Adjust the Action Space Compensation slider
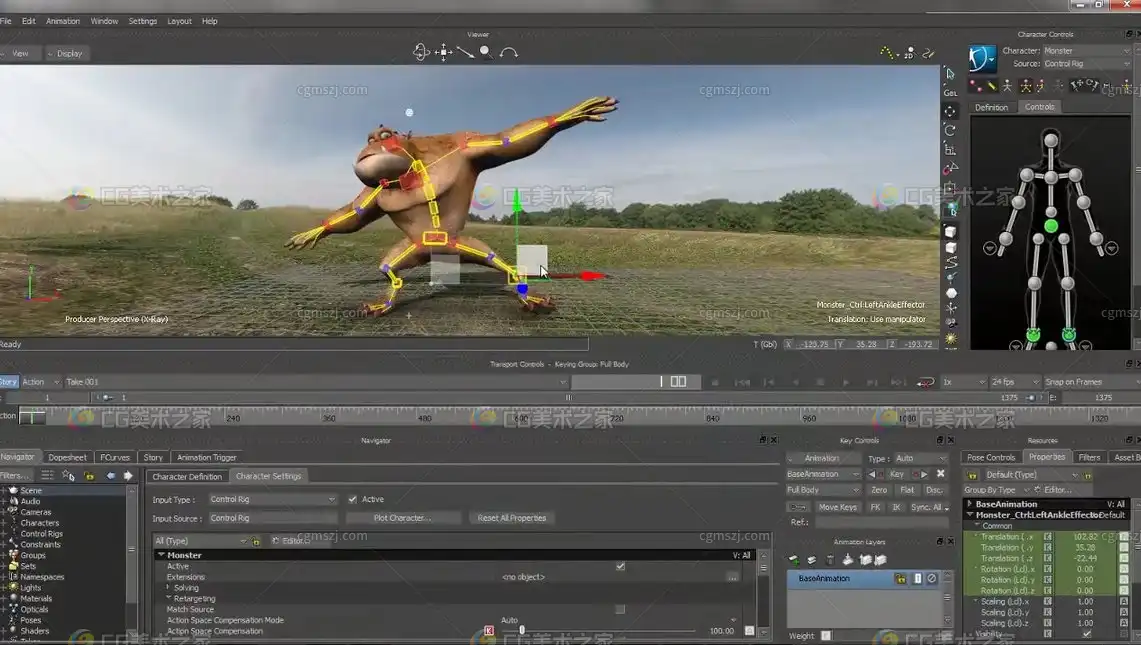Image resolution: width=1141 pixels, height=645 pixels. pos(522,631)
